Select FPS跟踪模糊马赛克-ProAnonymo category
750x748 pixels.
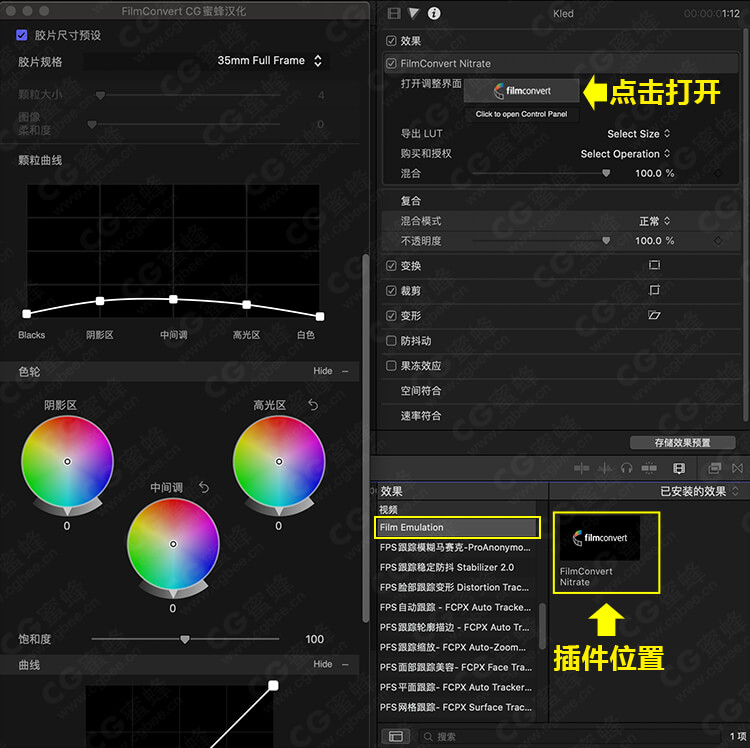[x=455, y=548]
